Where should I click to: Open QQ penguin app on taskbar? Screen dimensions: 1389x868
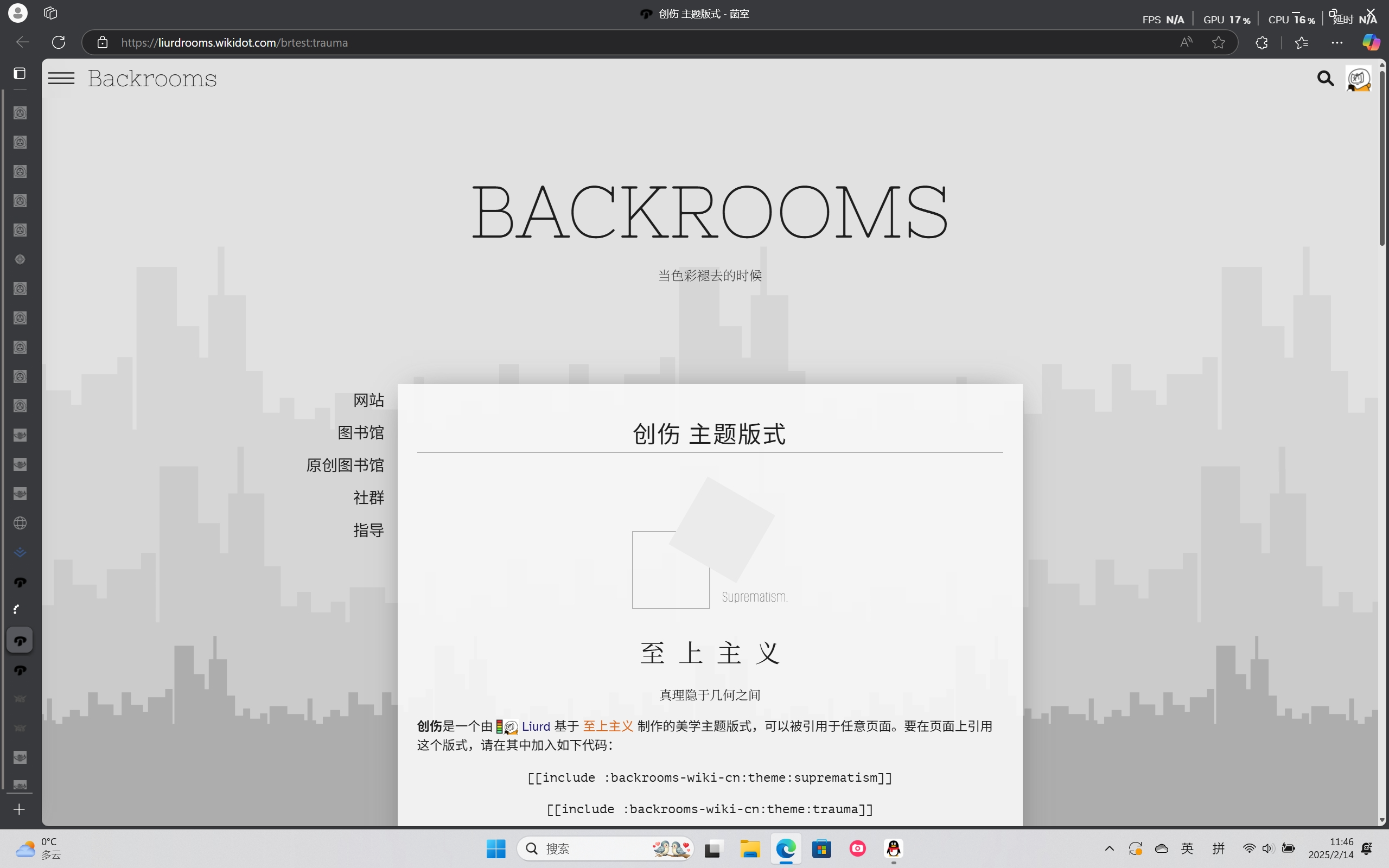click(x=894, y=848)
